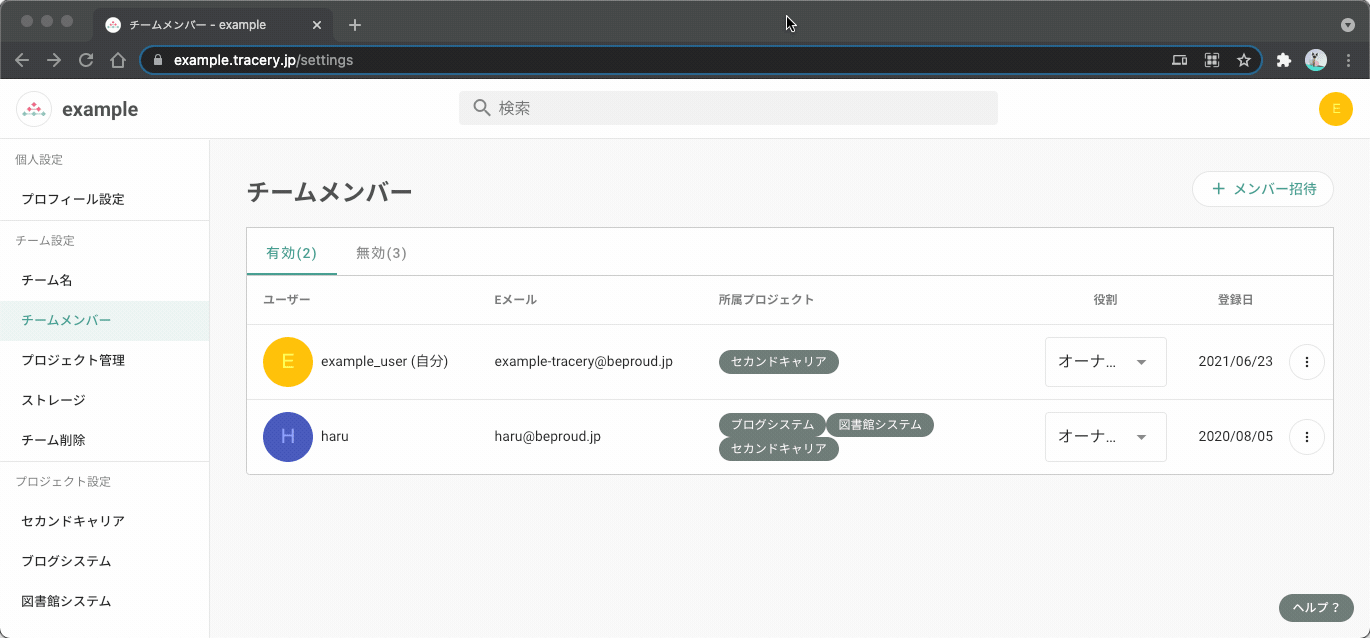Click the browser home icon
Screen dimensions: 1370x638
pos(118,60)
